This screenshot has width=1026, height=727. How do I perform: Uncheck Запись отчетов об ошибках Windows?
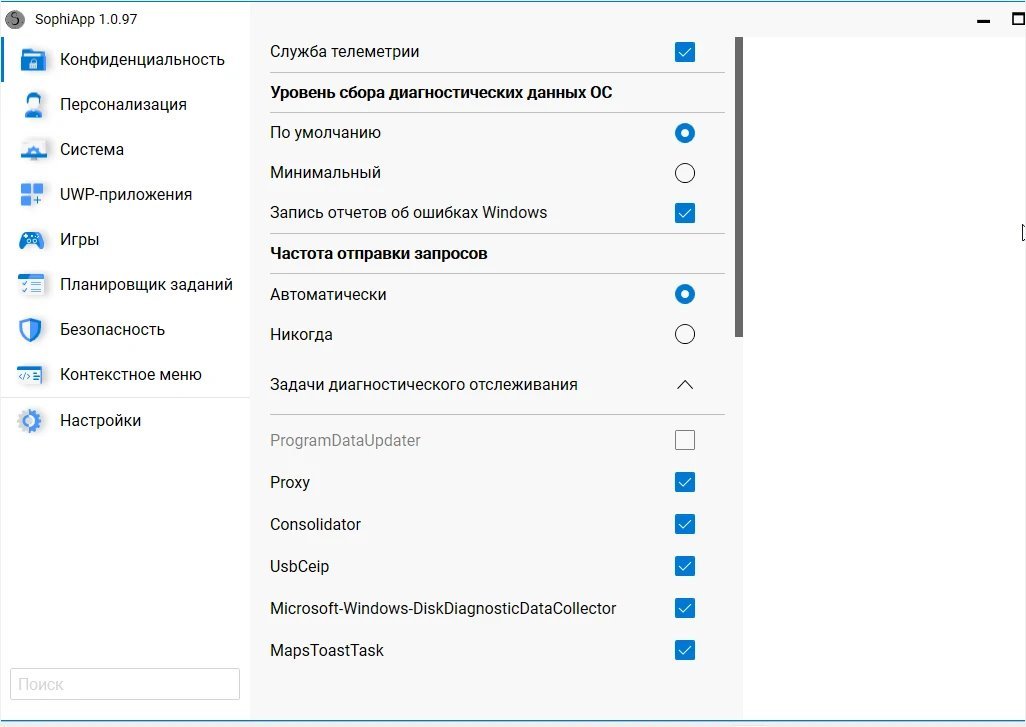(685, 213)
